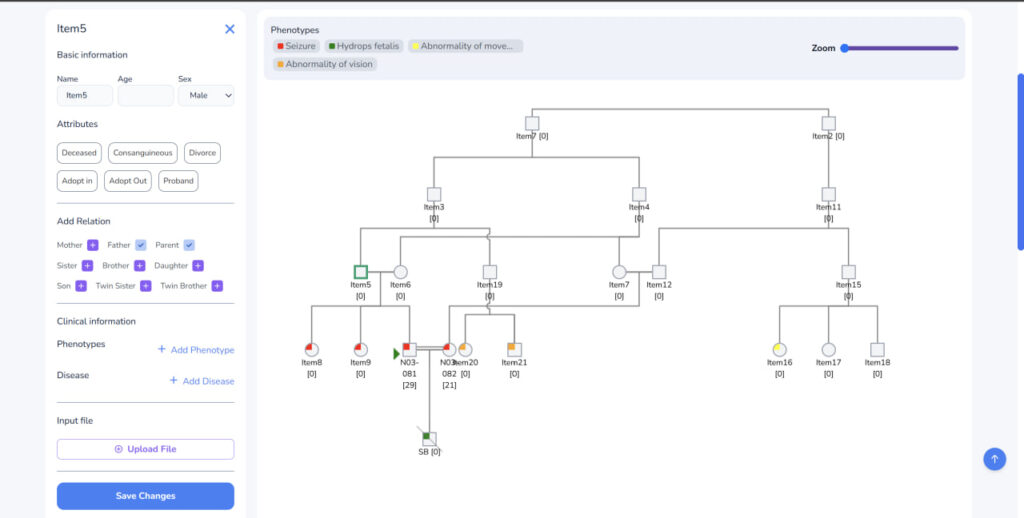Screen dimensions: 1024x518
Task: Select the Item20 female node
Action: click(x=466, y=349)
